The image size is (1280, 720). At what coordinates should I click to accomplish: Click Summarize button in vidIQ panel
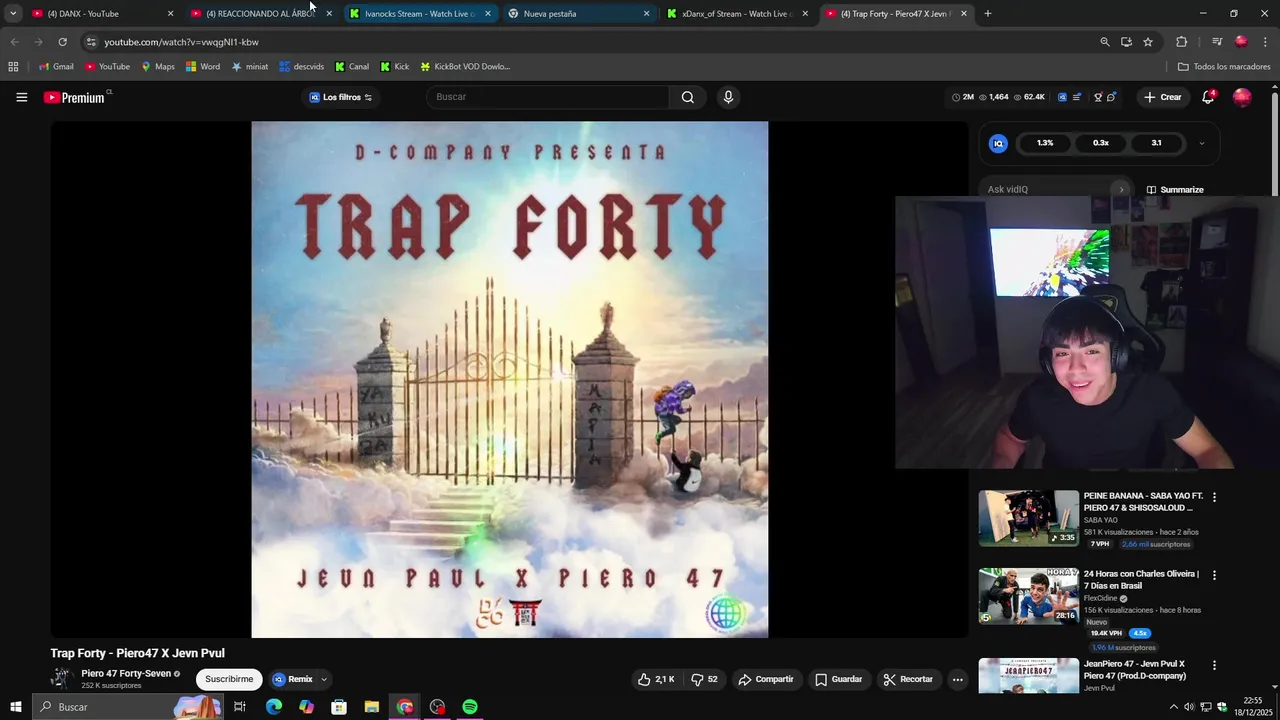1175,189
